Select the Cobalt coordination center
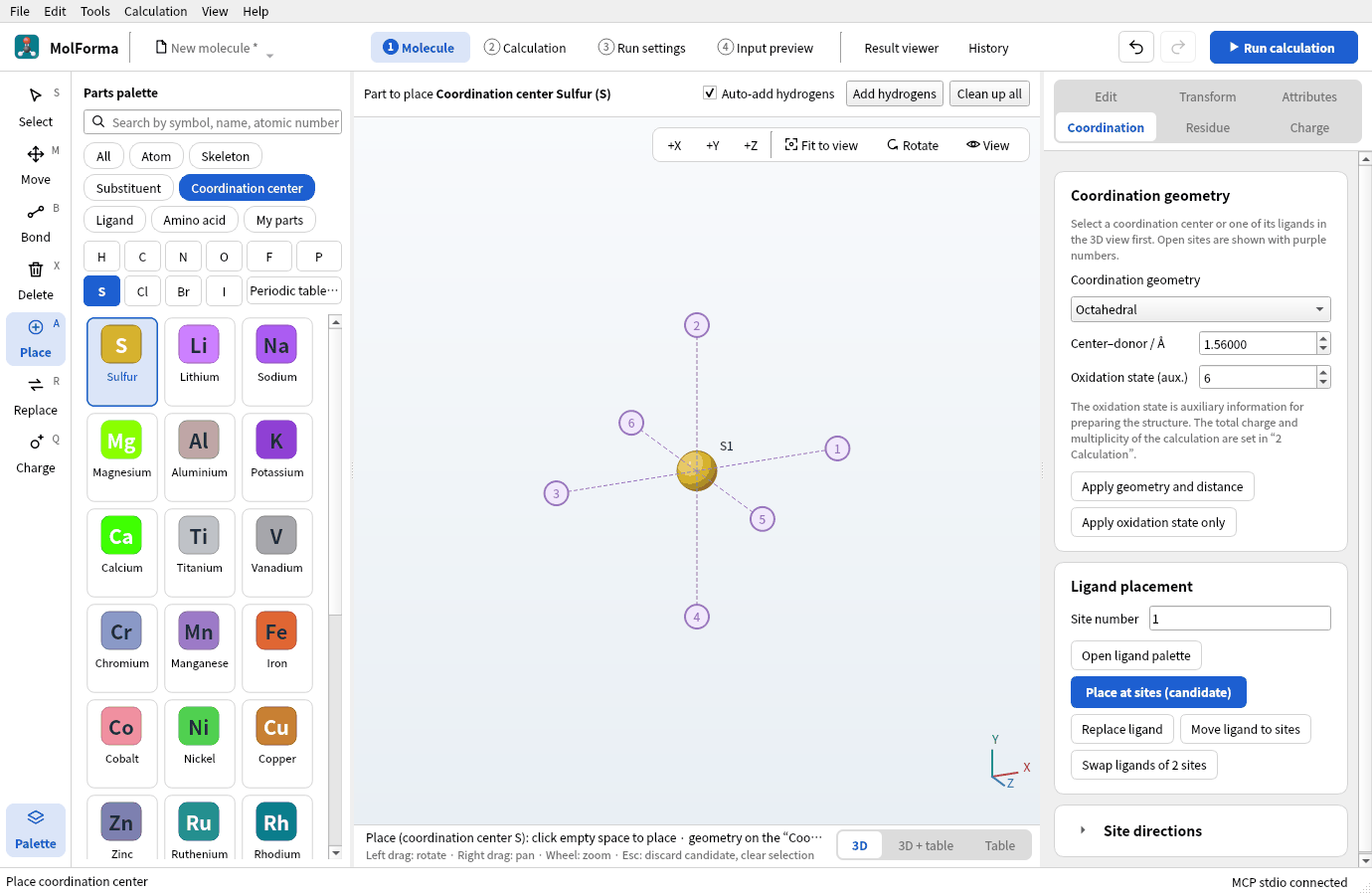This screenshot has width=1372, height=895. 122,744
